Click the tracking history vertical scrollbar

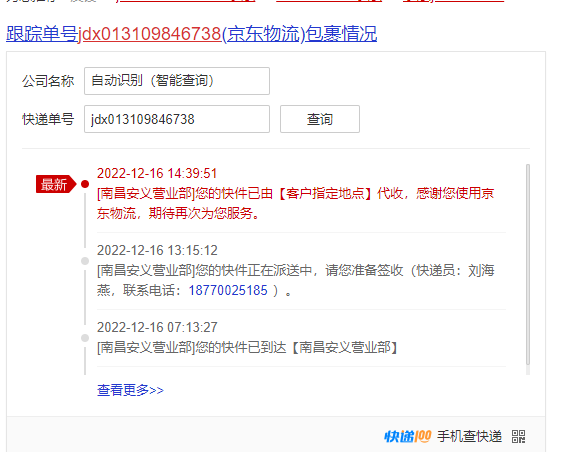click(x=528, y=265)
